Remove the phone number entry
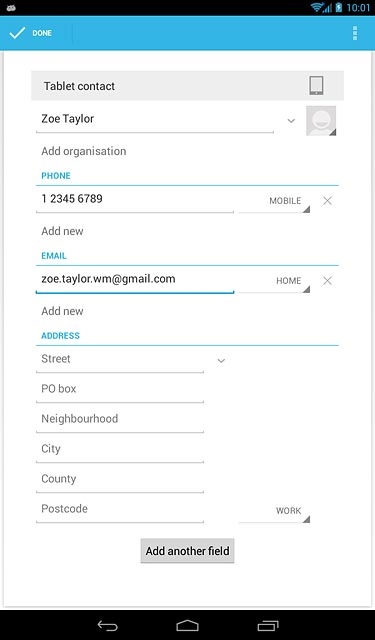The image size is (375, 640). tap(327, 201)
